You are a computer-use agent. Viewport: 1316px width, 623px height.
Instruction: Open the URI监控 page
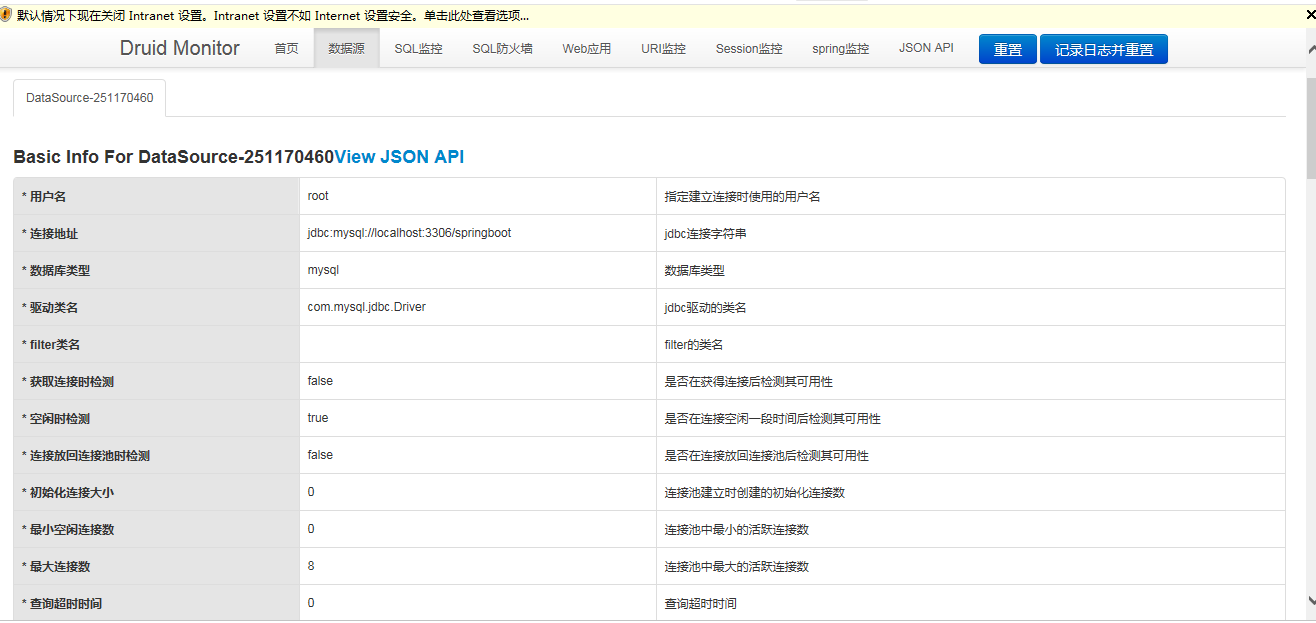[664, 48]
